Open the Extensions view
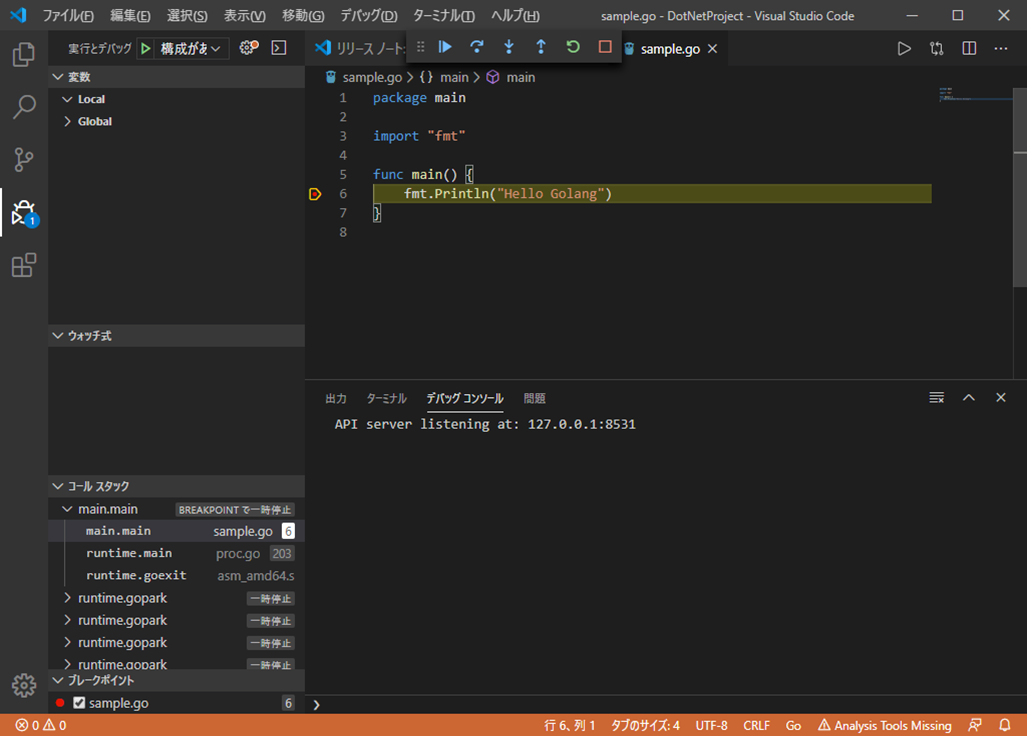This screenshot has height=736, width=1027. pos(24,265)
